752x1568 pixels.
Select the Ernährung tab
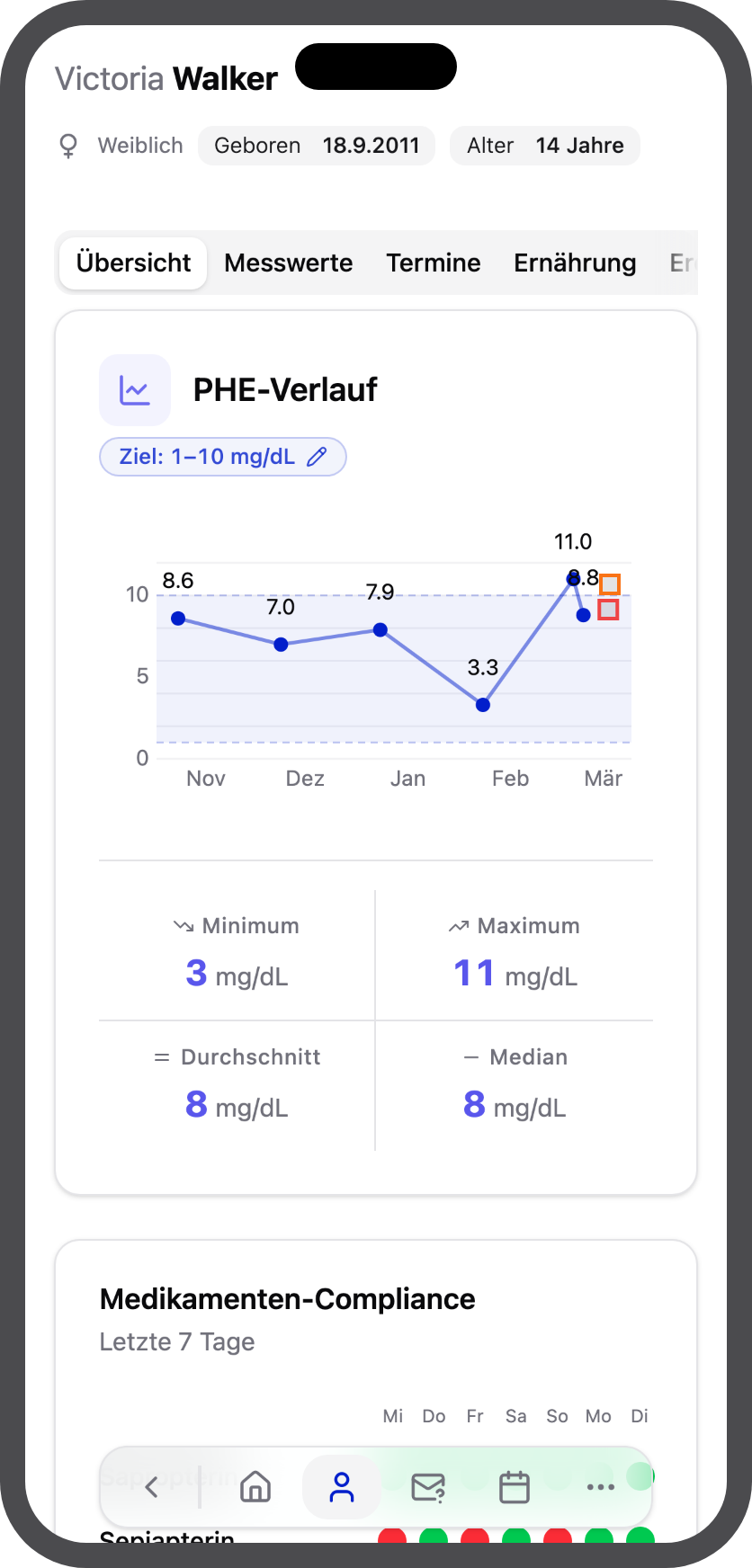[x=575, y=263]
